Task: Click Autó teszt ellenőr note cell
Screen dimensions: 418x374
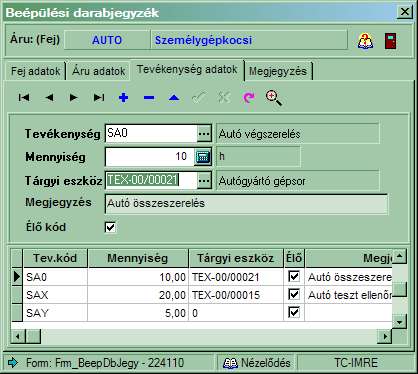Action: (349, 295)
